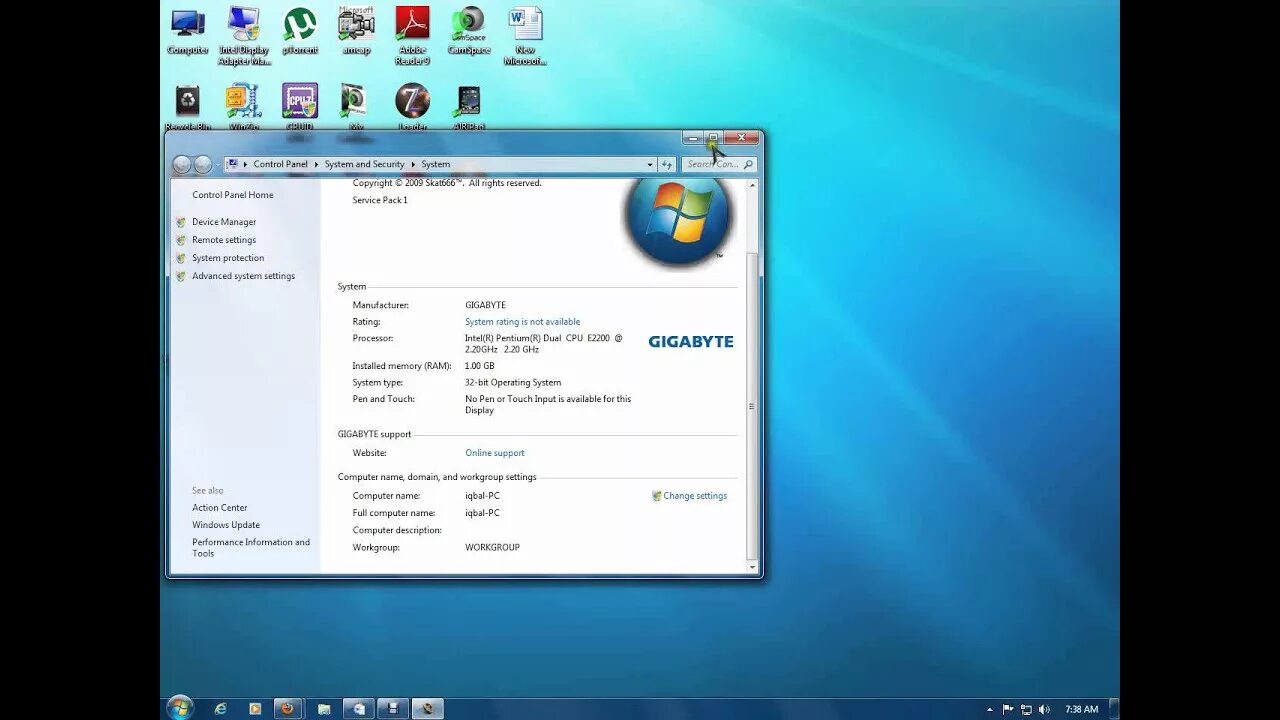Open Control Panel Home link

[232, 195]
